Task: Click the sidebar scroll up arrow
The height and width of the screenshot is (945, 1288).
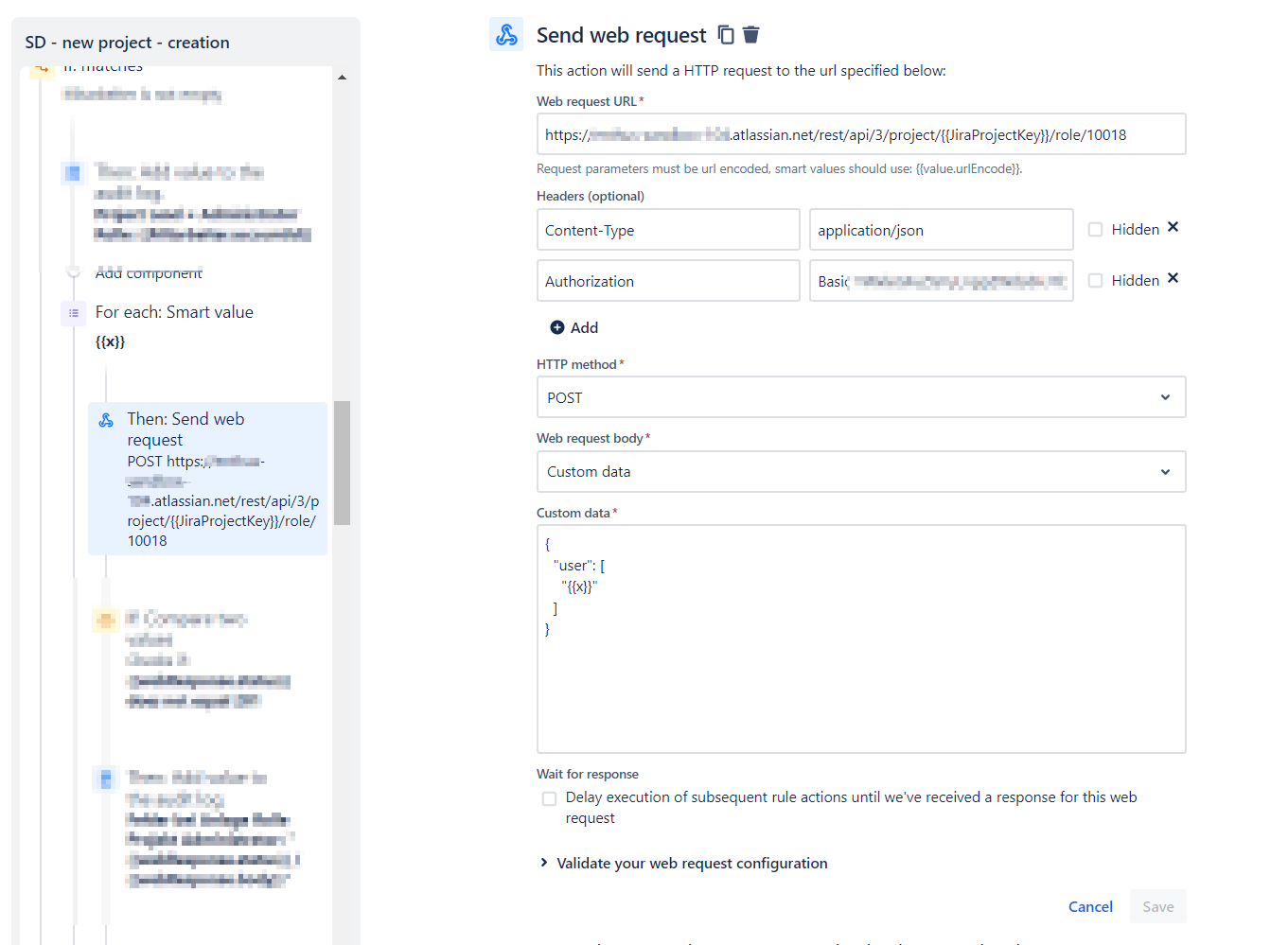Action: click(342, 78)
